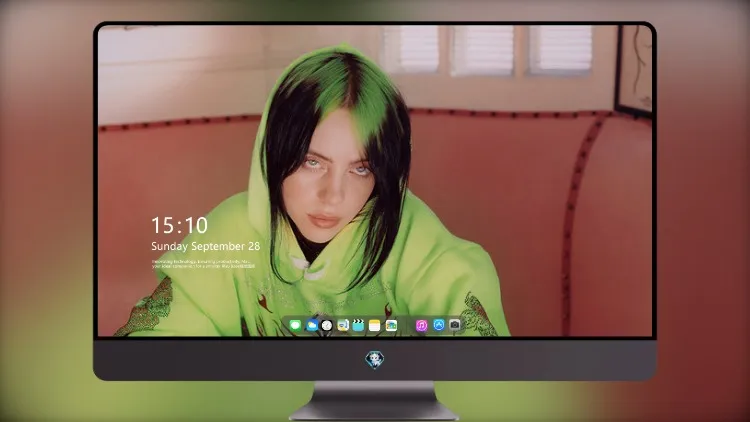Select the Sunday September 28 date text
Viewport: 750px width, 422px height.
click(x=206, y=246)
